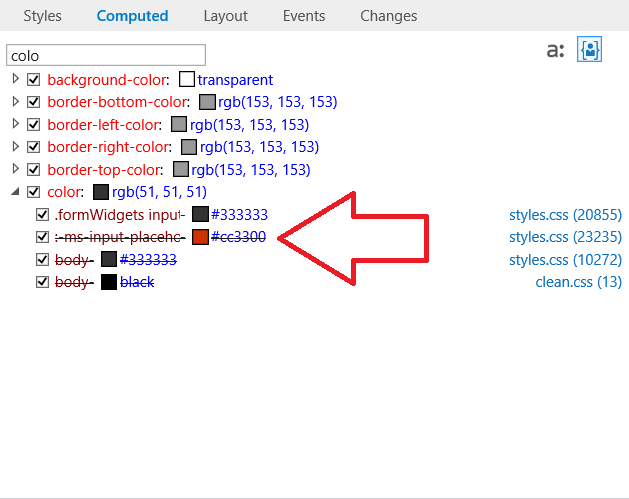Collapse the color property
Image resolution: width=629 pixels, height=499 pixels.
pyautogui.click(x=16, y=192)
